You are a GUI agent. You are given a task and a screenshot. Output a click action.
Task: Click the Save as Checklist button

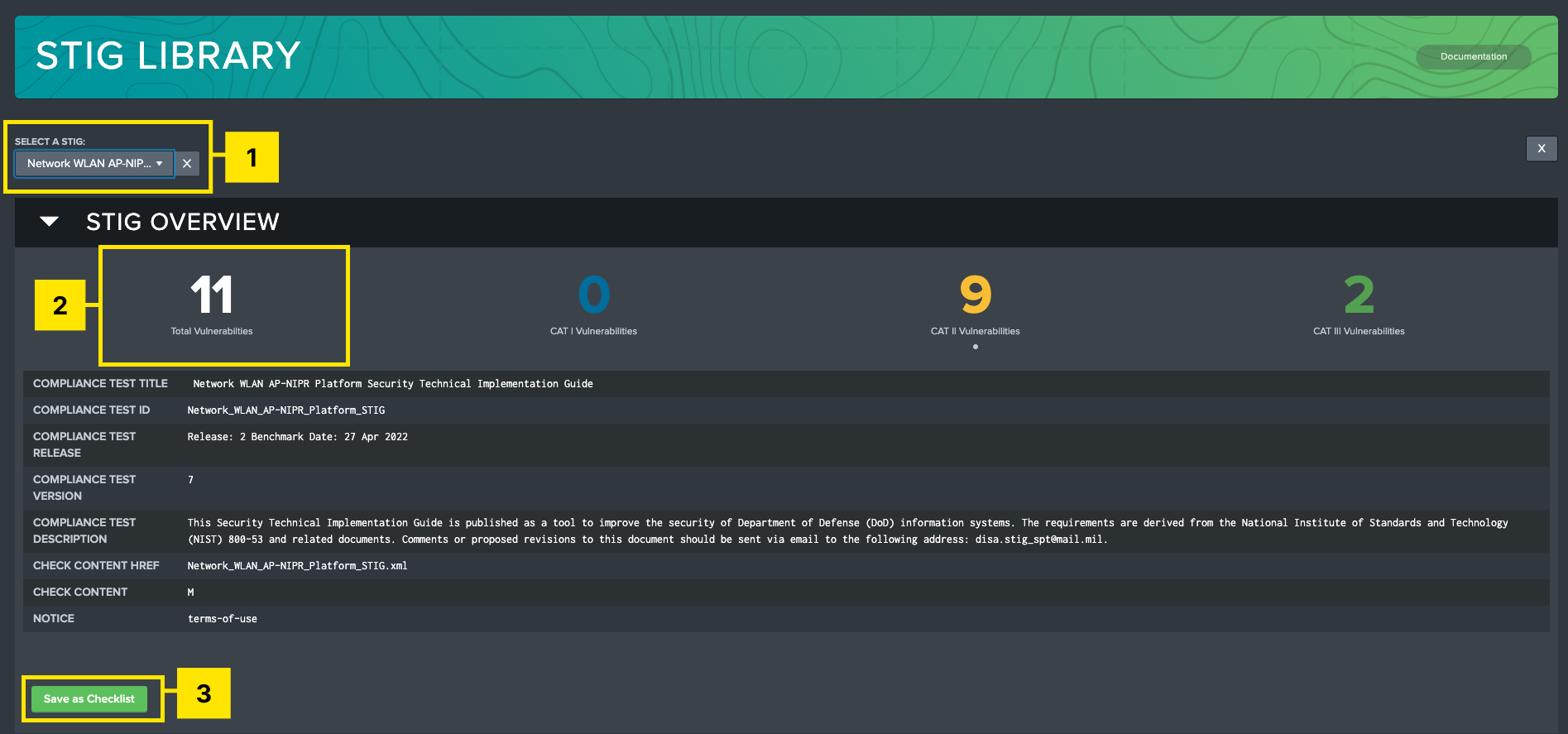[89, 698]
